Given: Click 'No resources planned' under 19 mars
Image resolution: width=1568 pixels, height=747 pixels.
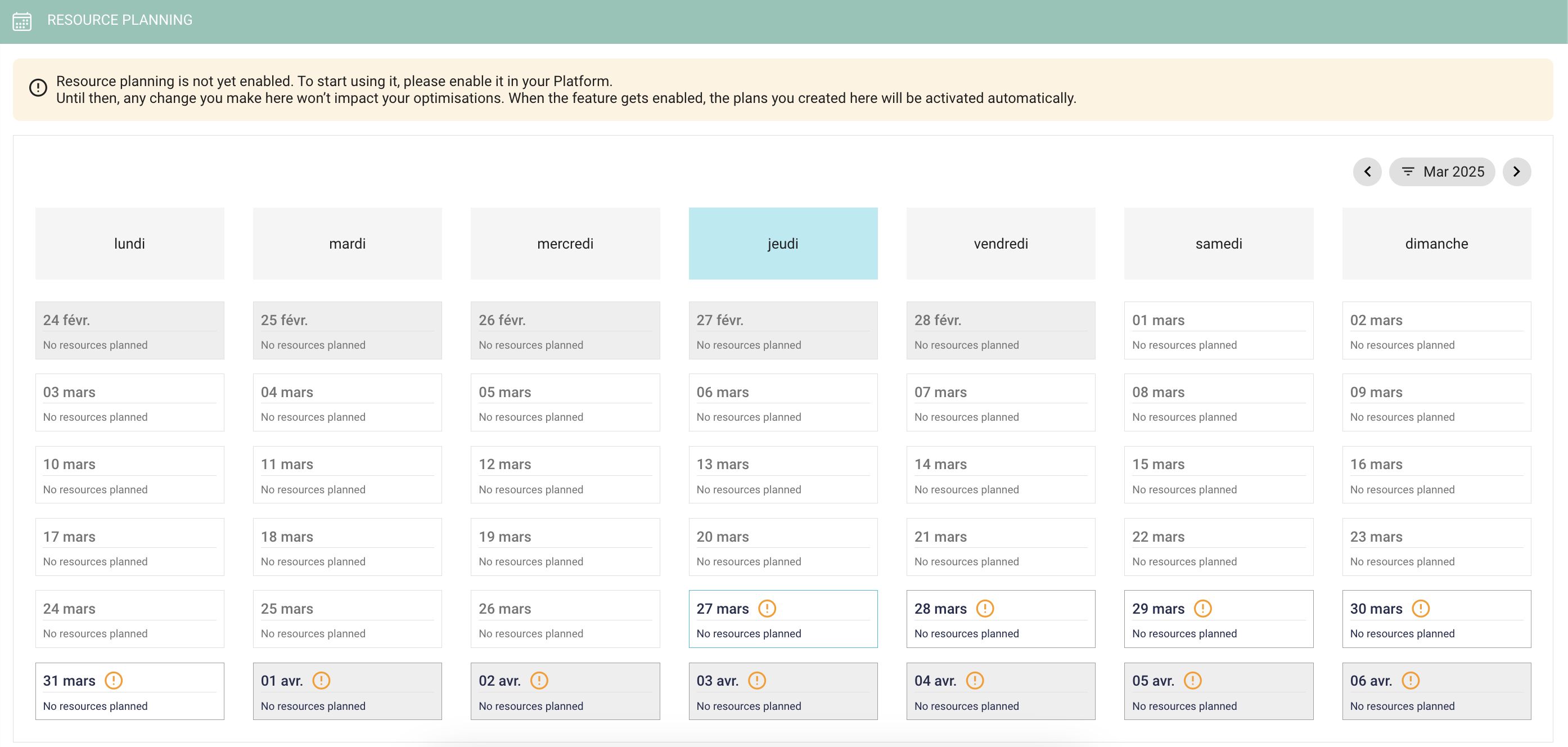Looking at the screenshot, I should click(531, 561).
